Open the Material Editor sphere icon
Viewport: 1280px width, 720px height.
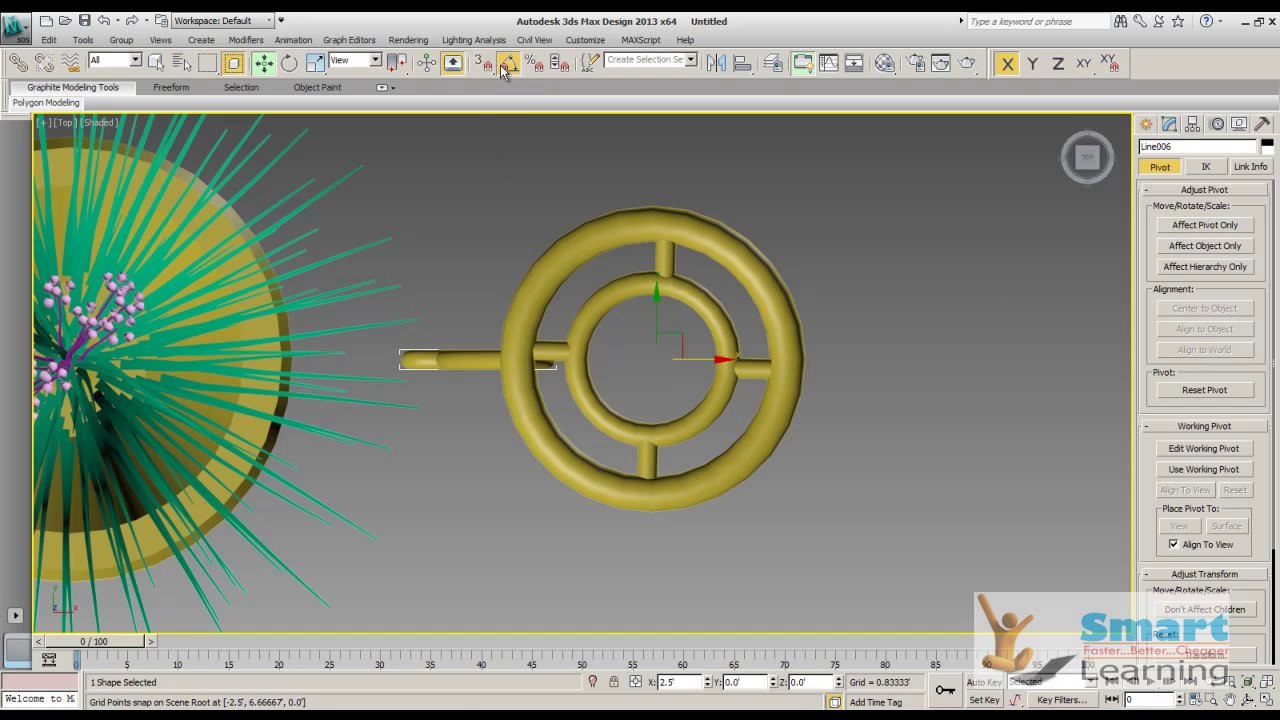click(x=884, y=63)
